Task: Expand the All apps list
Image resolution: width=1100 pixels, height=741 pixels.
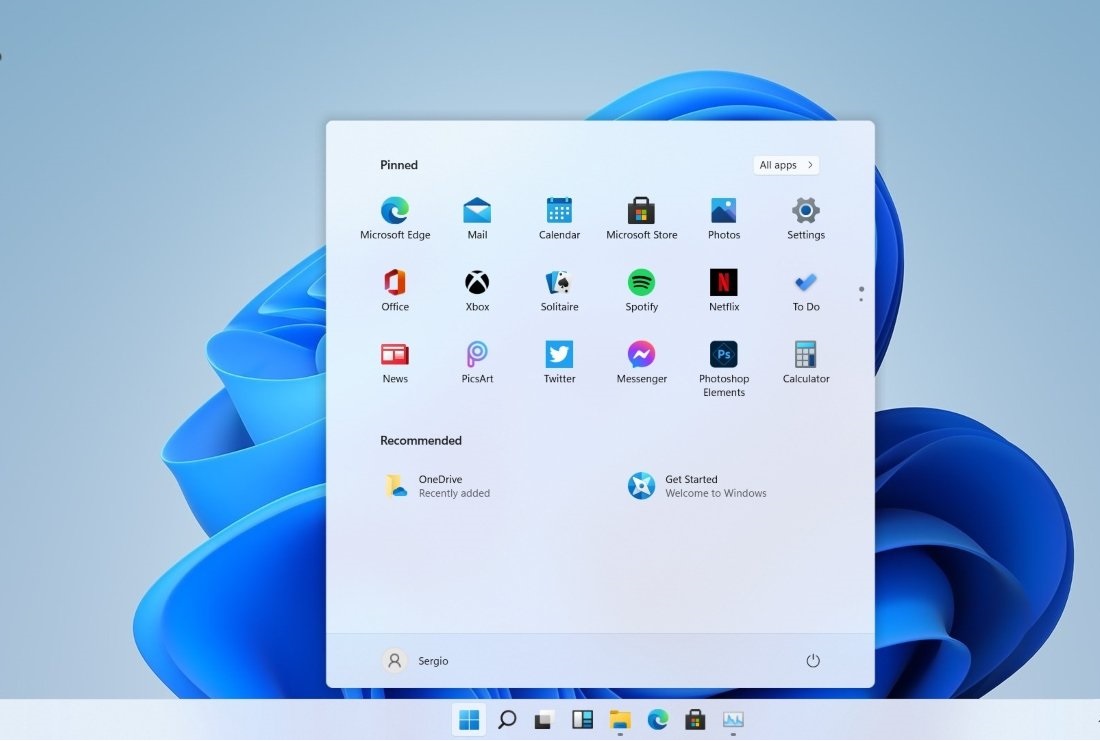Action: pos(786,164)
